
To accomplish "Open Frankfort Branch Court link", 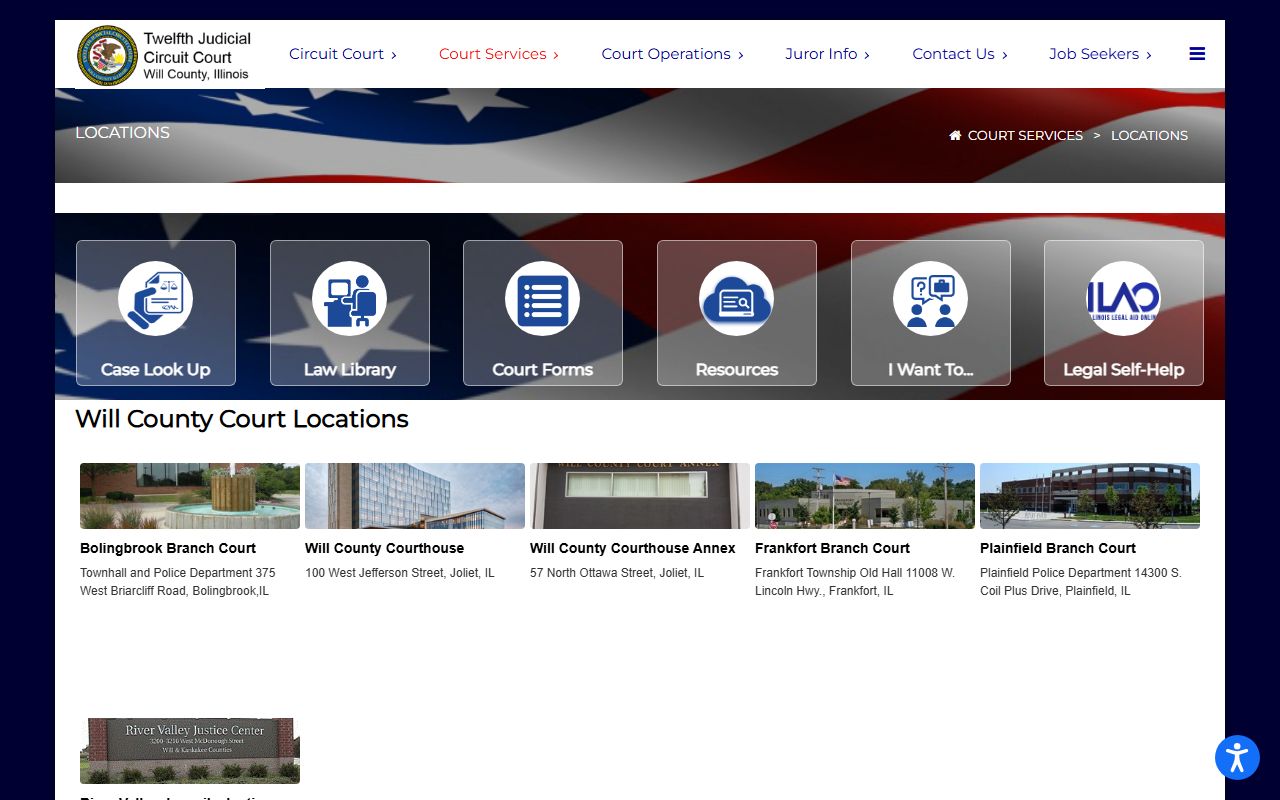I will [x=832, y=548].
